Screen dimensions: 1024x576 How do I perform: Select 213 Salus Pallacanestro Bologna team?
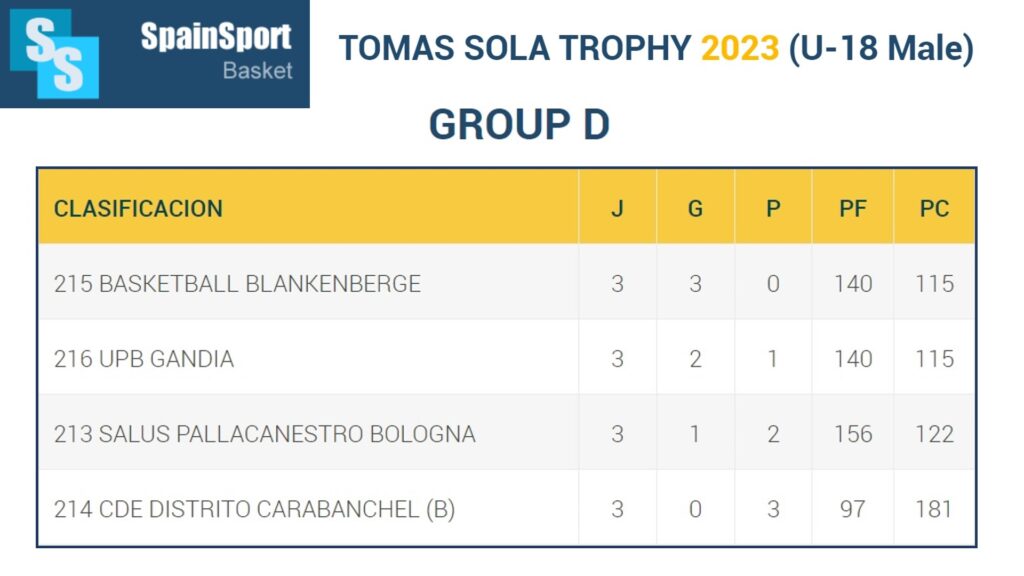tap(264, 434)
